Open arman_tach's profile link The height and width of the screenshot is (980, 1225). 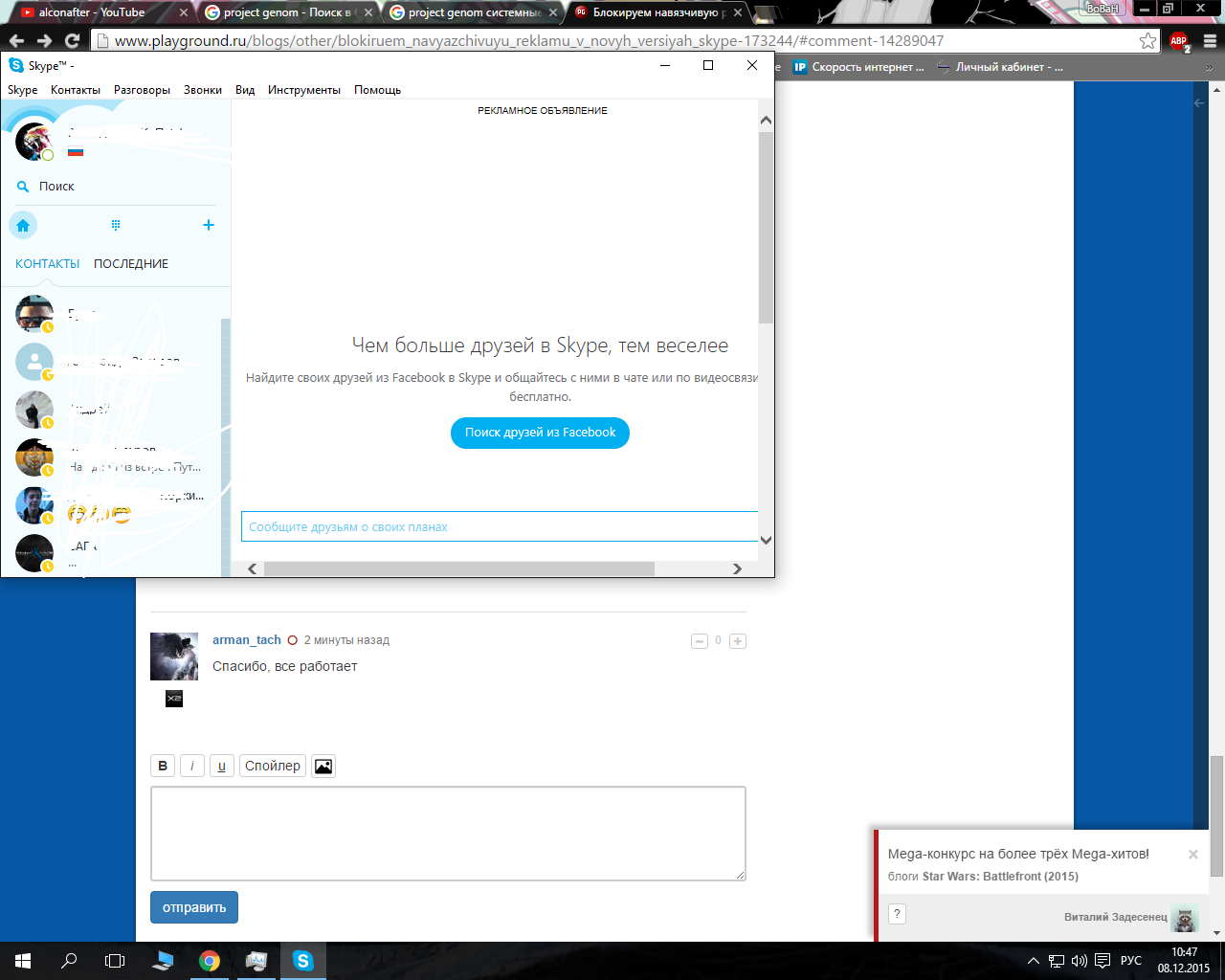(x=247, y=640)
